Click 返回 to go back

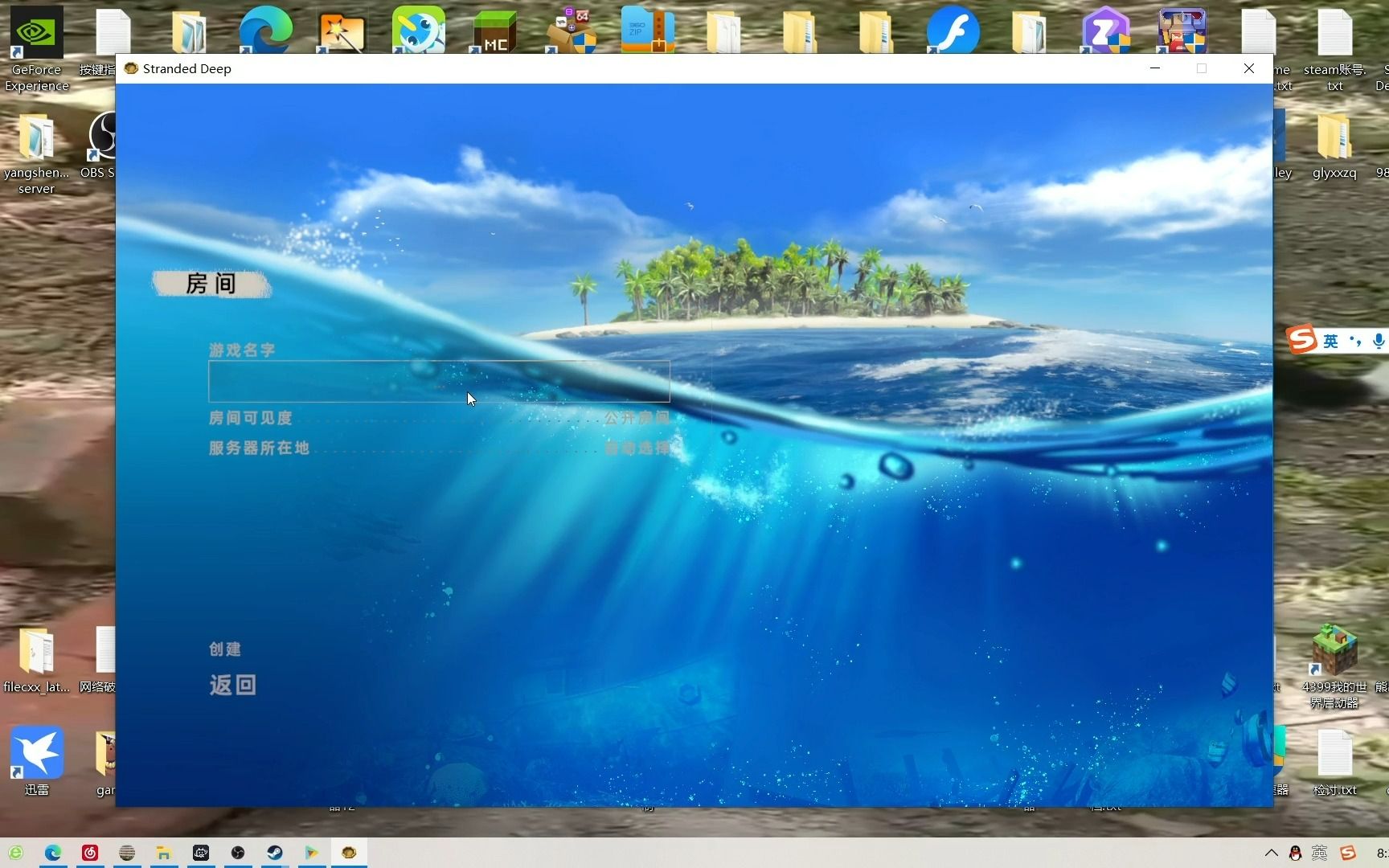233,685
